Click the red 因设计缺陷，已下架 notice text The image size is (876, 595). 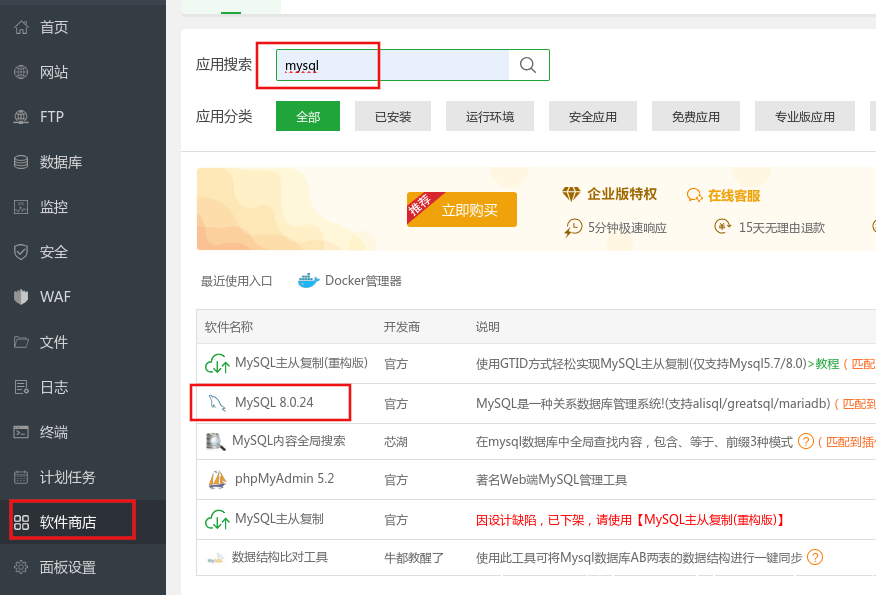[x=631, y=520]
